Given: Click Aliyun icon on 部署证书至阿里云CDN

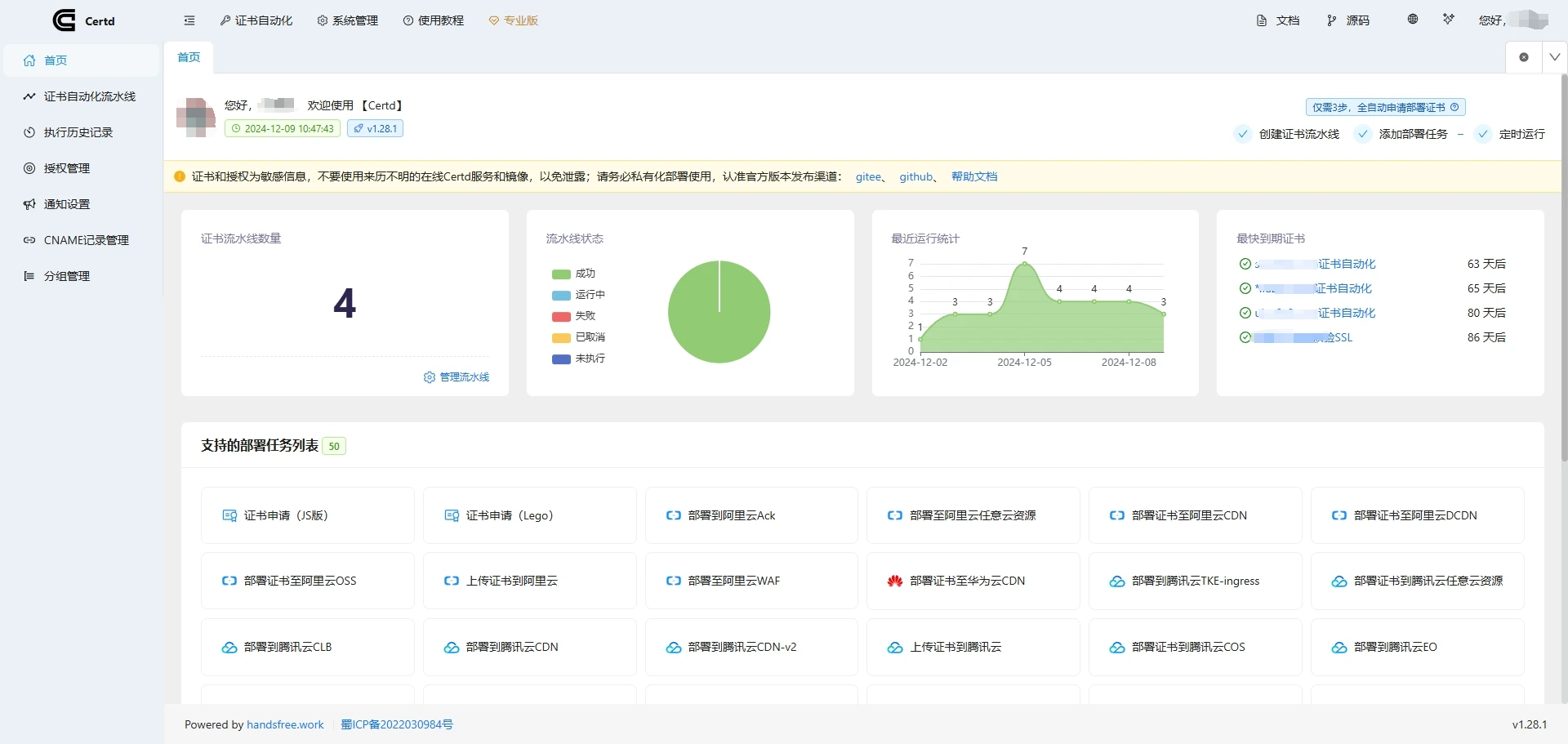Looking at the screenshot, I should tap(1117, 515).
